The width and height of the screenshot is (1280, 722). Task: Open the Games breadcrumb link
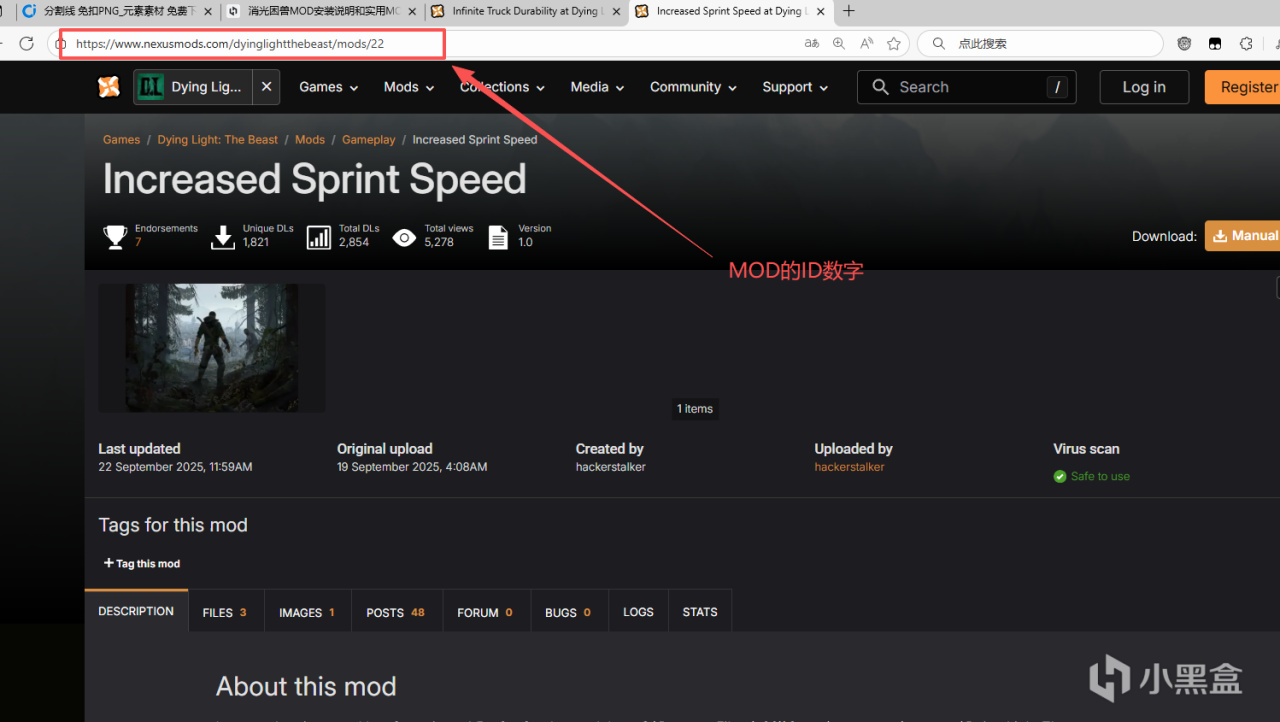pos(122,140)
